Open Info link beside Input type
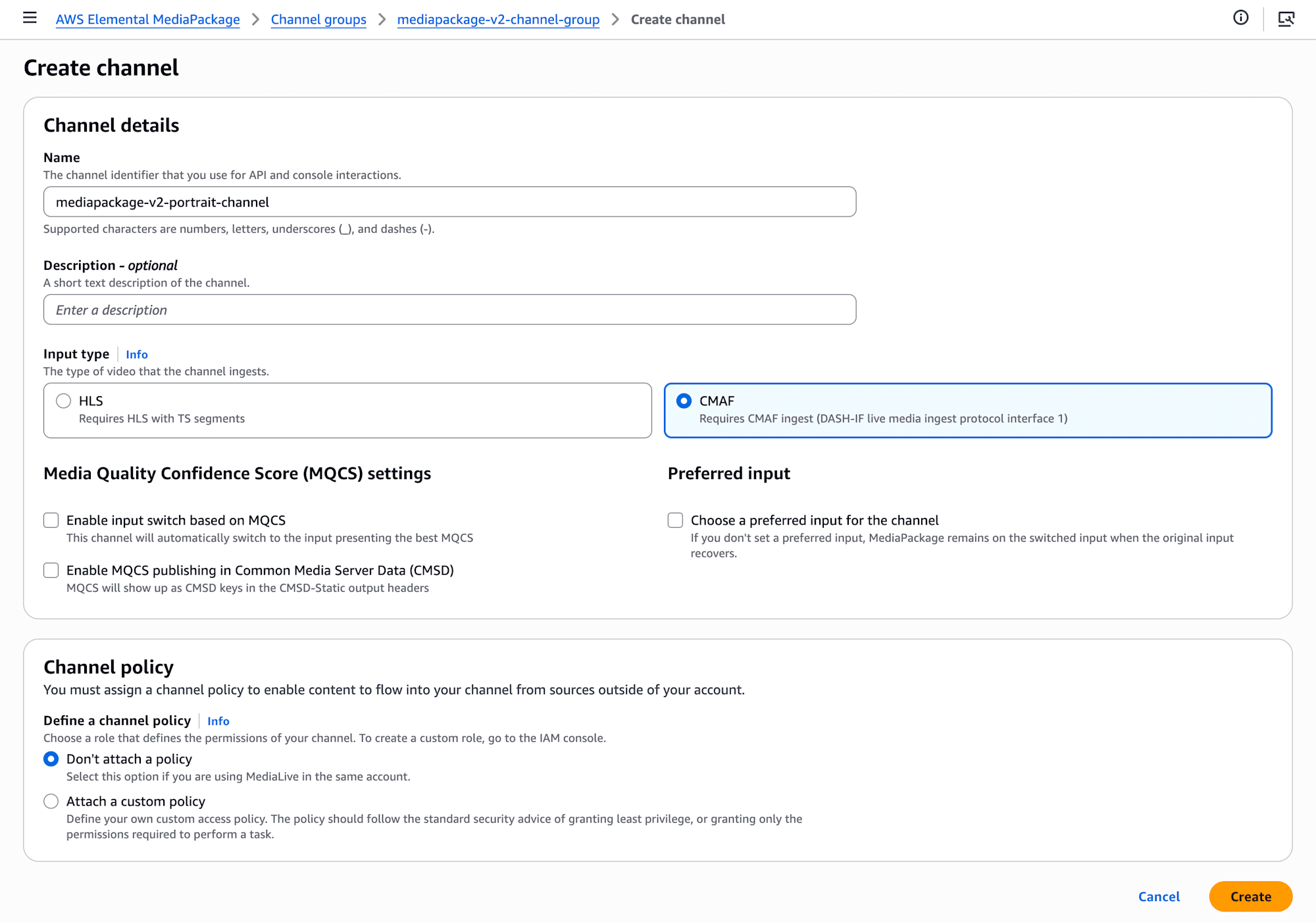 136,354
